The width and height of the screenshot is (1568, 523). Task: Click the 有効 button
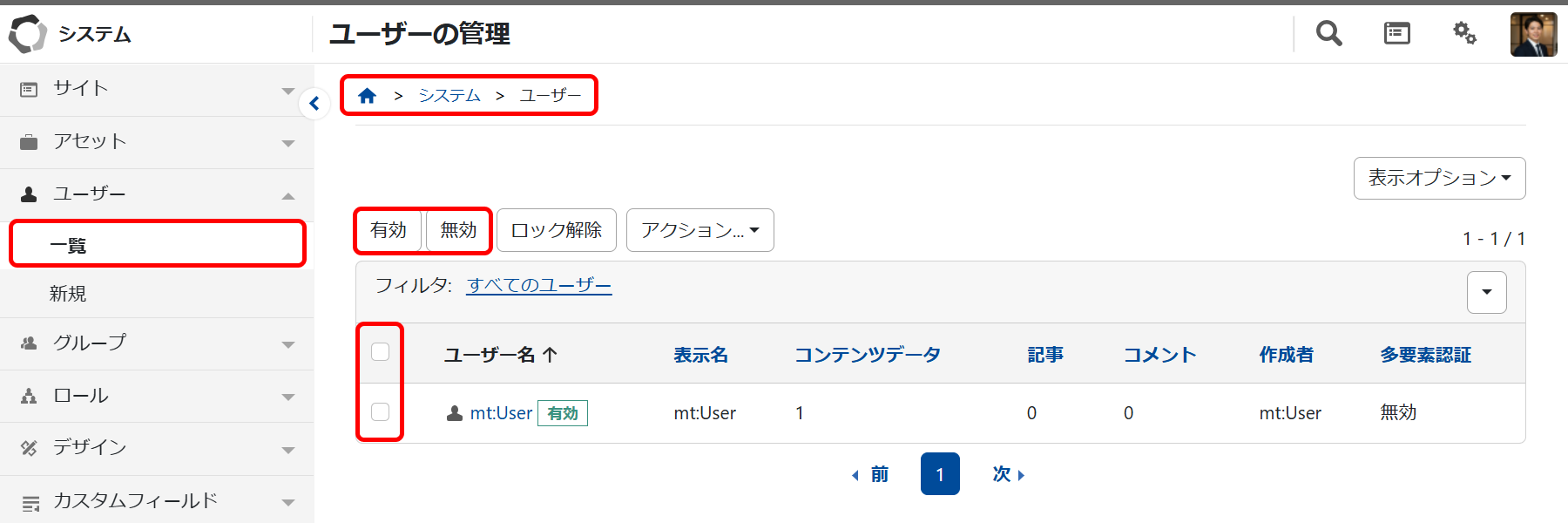(389, 230)
